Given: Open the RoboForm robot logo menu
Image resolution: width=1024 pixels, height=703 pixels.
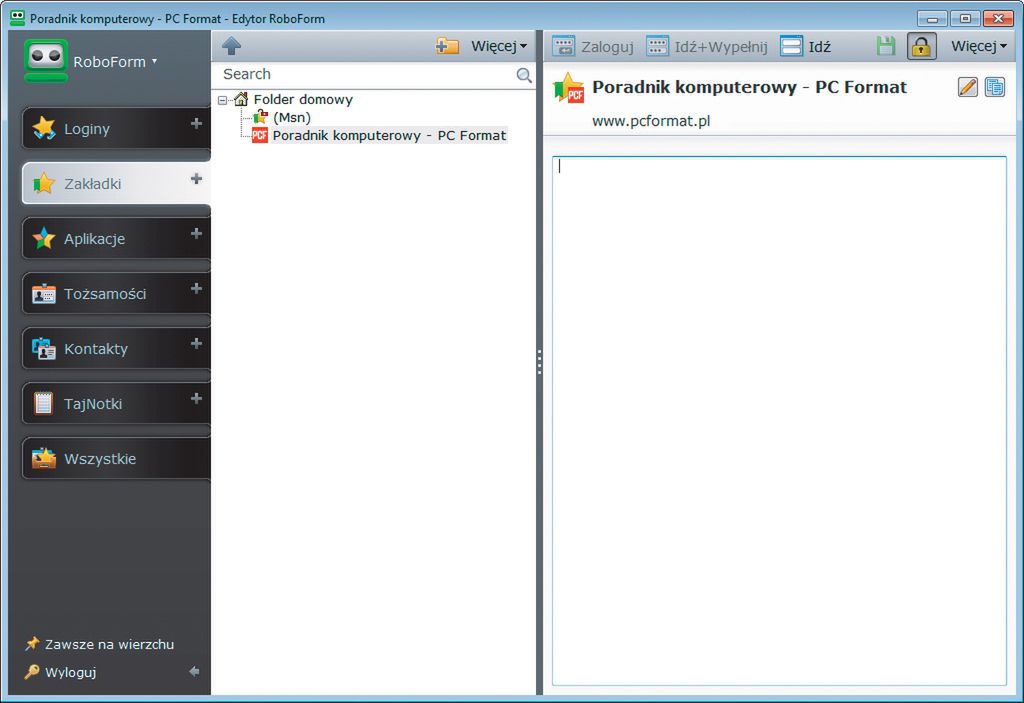Looking at the screenshot, I should click(46, 61).
